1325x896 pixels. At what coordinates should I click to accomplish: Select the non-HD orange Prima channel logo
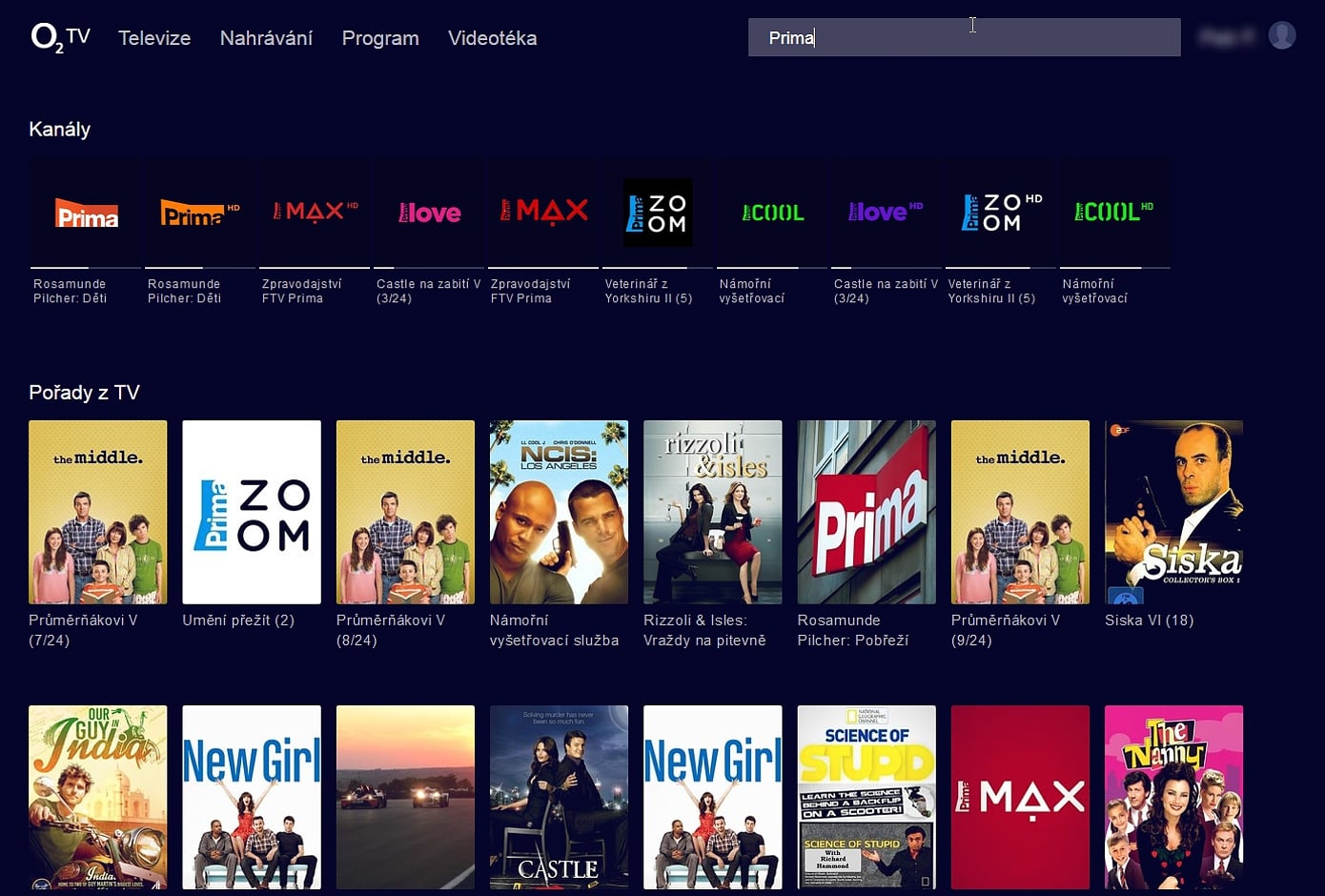(x=86, y=213)
